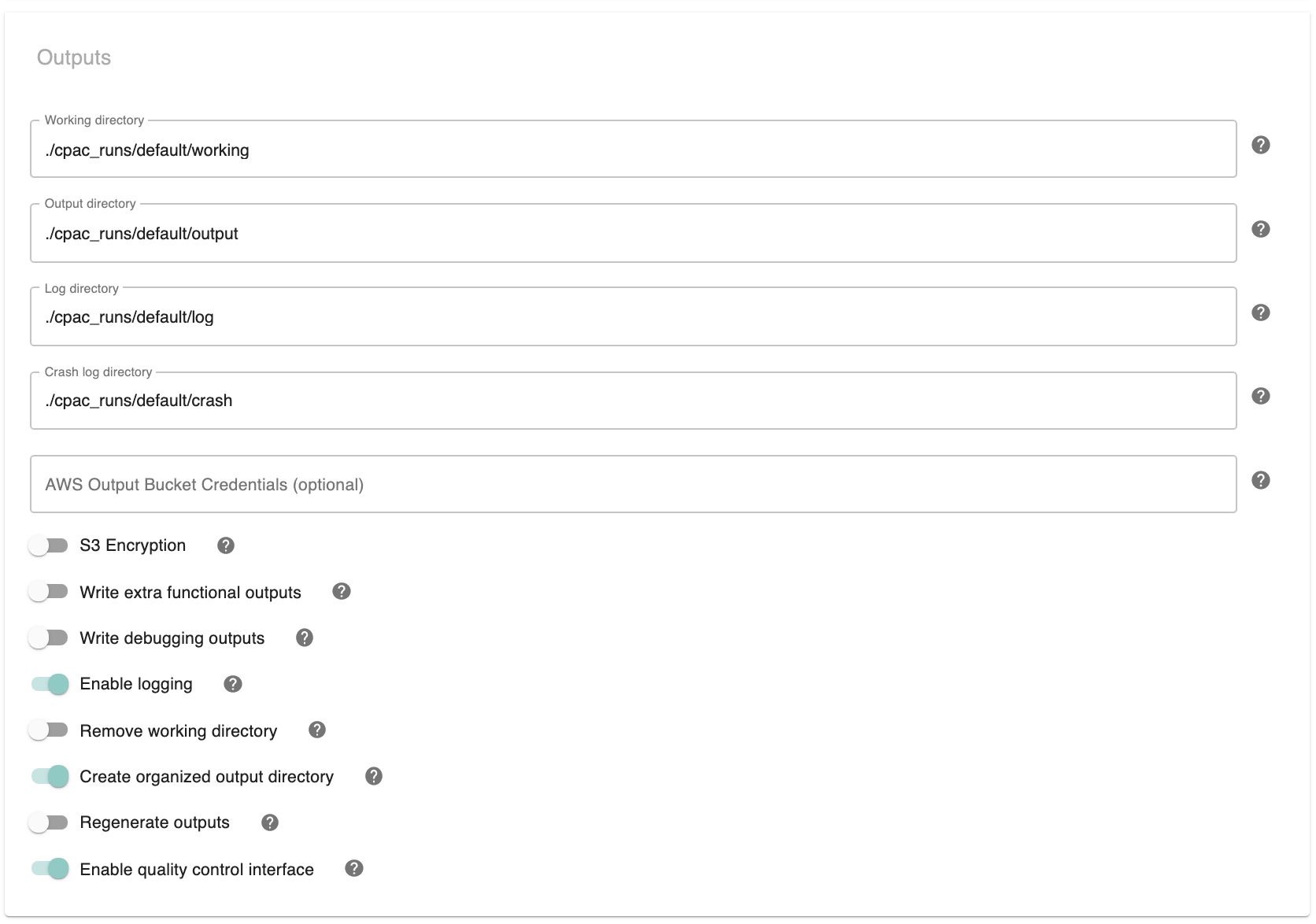Open help for Output directory field

coord(1261,228)
